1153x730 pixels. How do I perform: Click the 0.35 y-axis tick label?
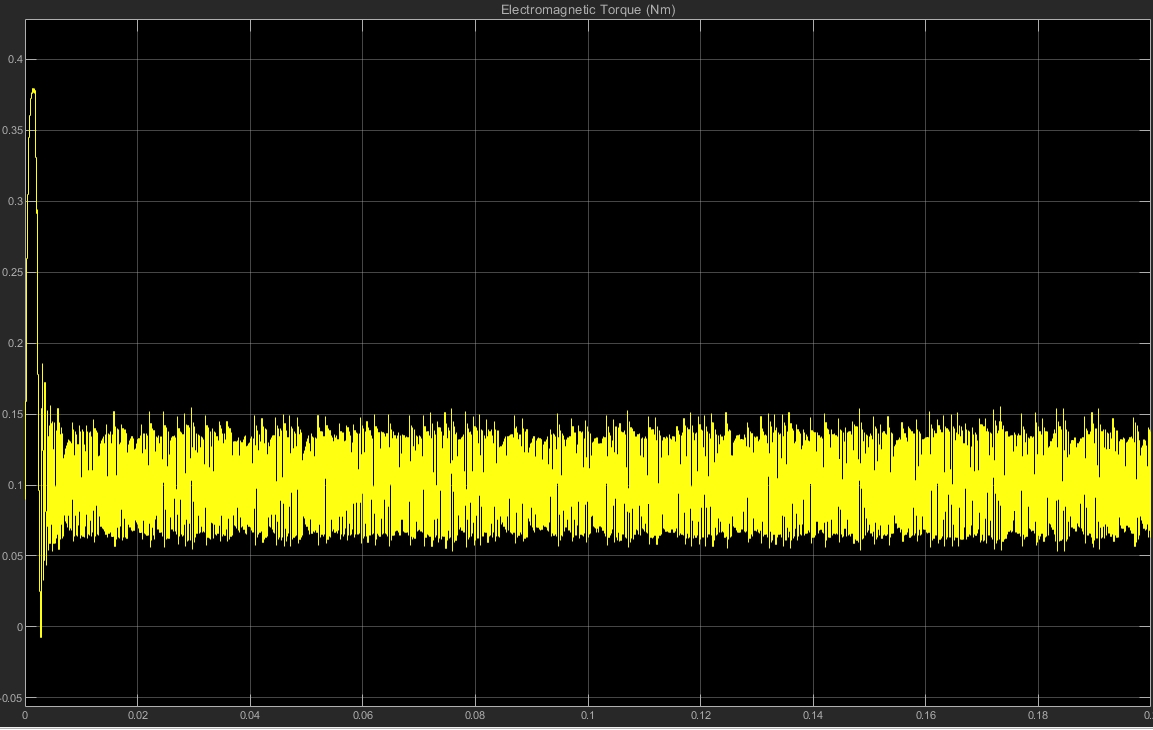tap(12, 130)
